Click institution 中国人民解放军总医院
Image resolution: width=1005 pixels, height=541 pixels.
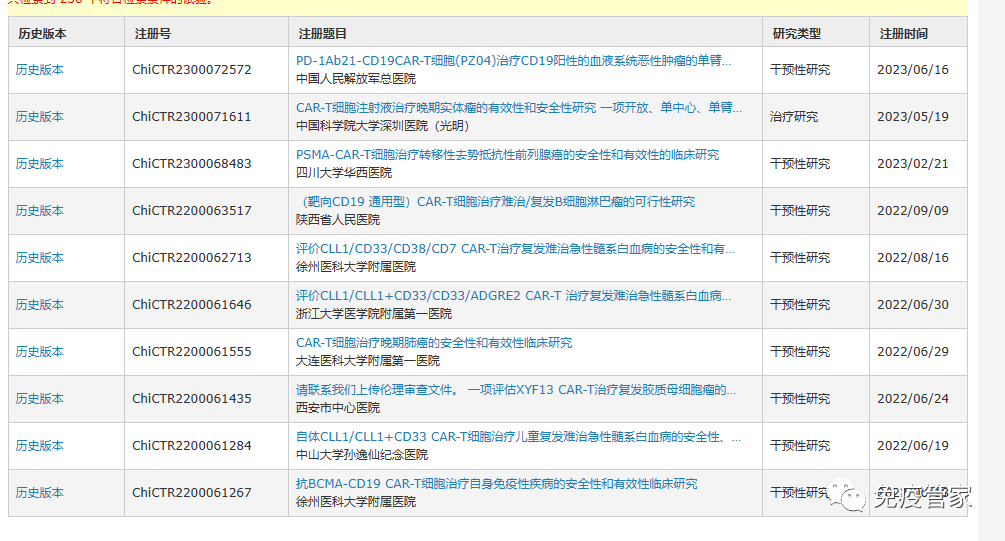356,79
